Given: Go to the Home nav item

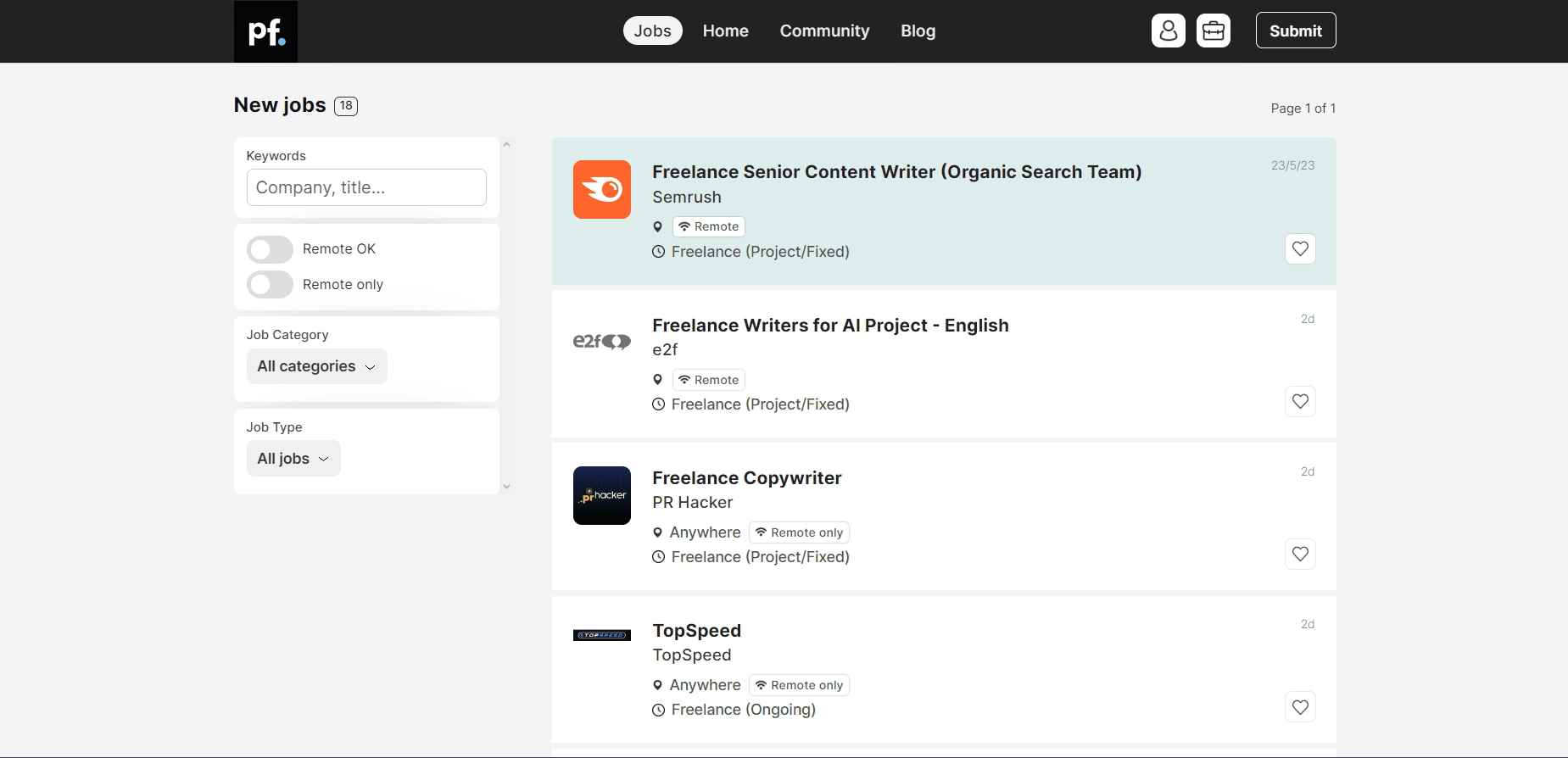Looking at the screenshot, I should [725, 31].
